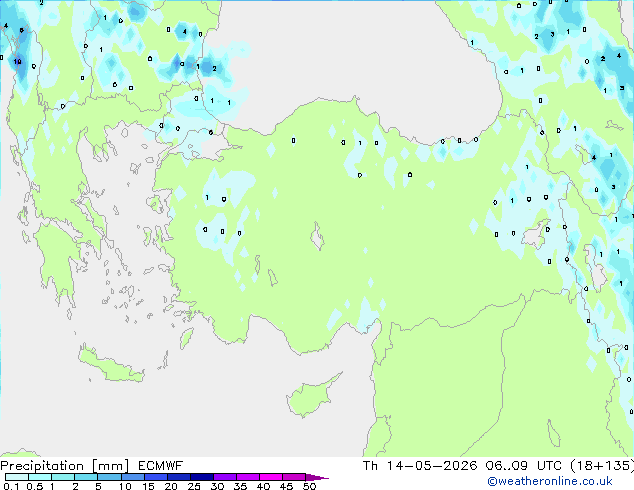Click the ECMWF model label
The height and width of the screenshot is (490, 634).
161,466
